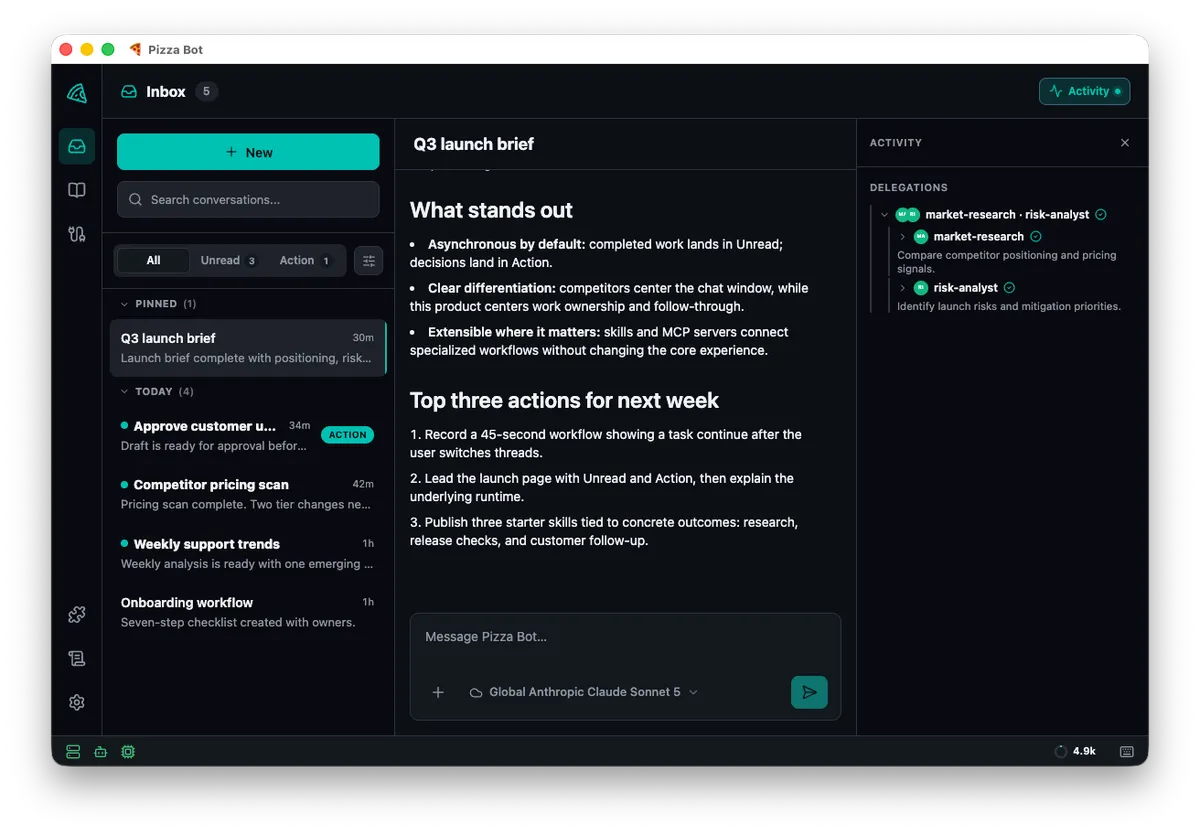Click Top three actions for next week heading

pyautogui.click(x=564, y=400)
